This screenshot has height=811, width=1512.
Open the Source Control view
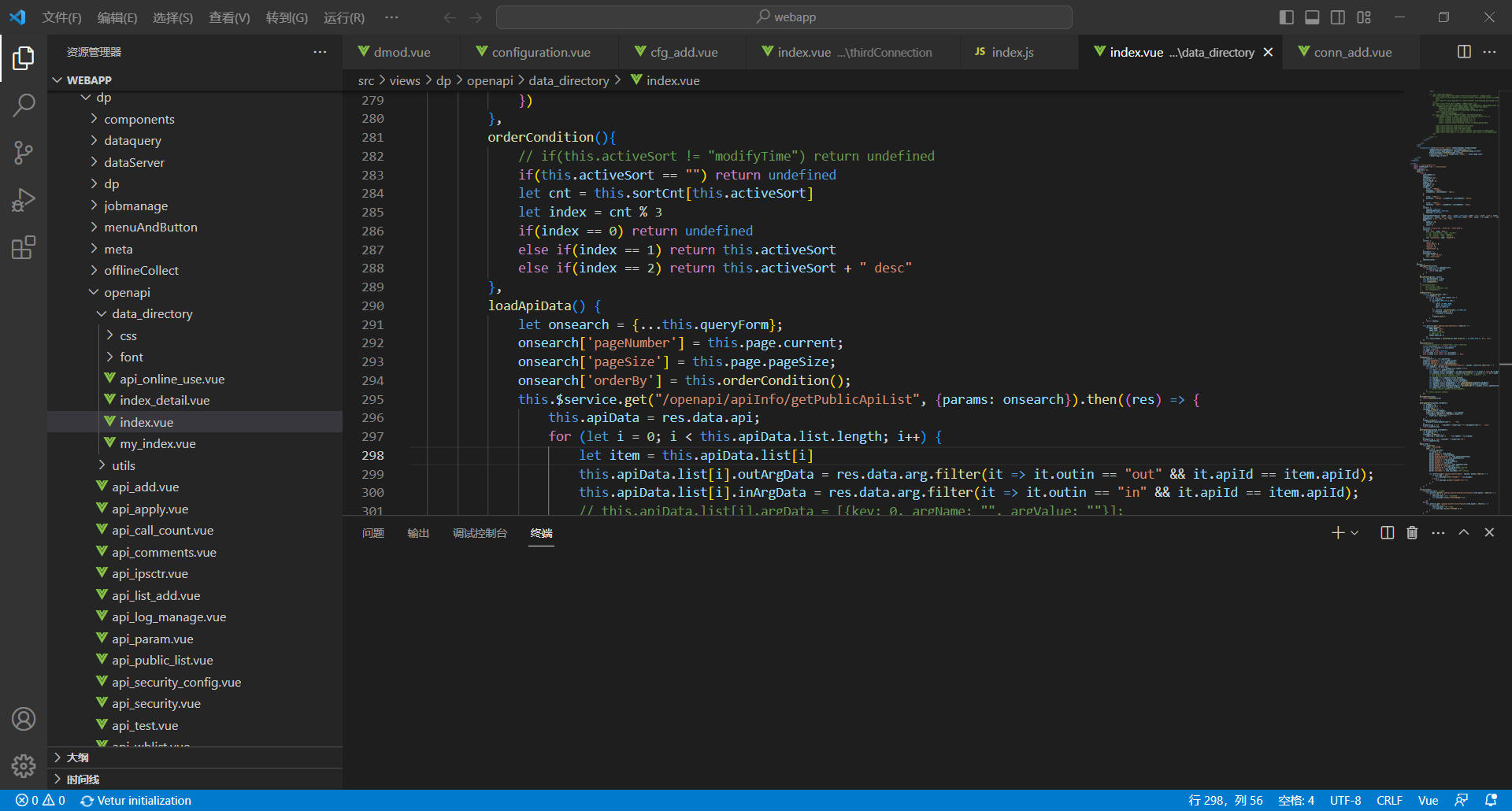coord(24,153)
